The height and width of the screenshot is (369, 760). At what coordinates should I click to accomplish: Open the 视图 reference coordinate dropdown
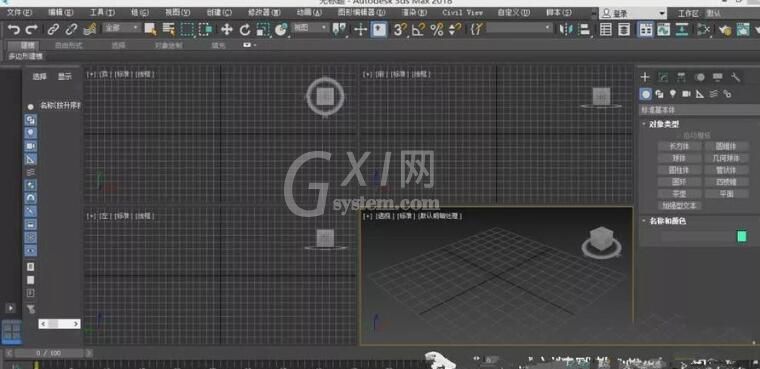click(x=311, y=28)
